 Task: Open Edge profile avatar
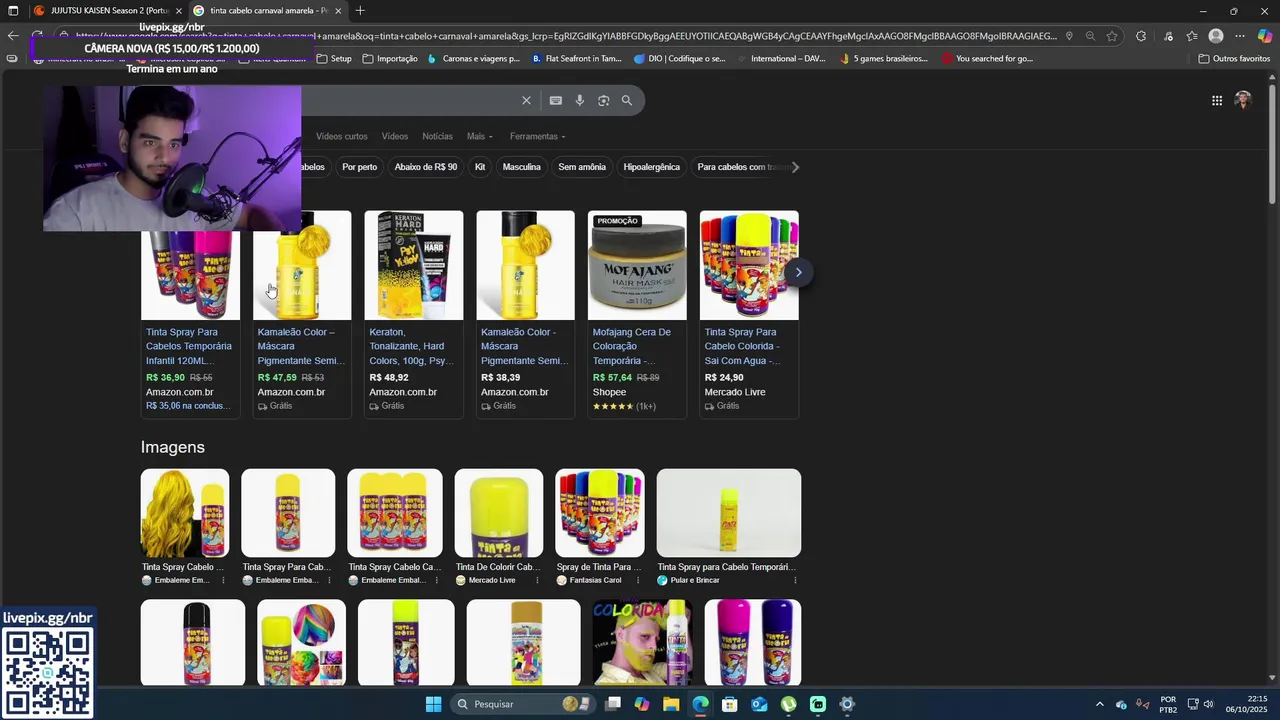pos(1216,36)
